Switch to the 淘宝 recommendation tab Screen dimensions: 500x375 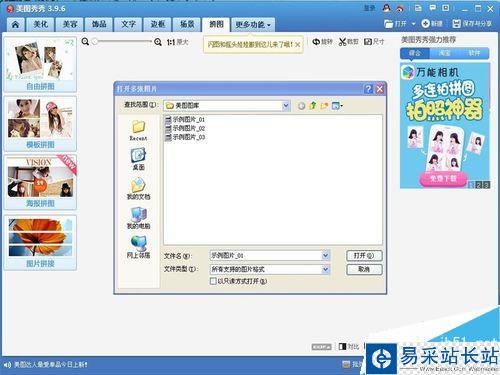pos(445,53)
